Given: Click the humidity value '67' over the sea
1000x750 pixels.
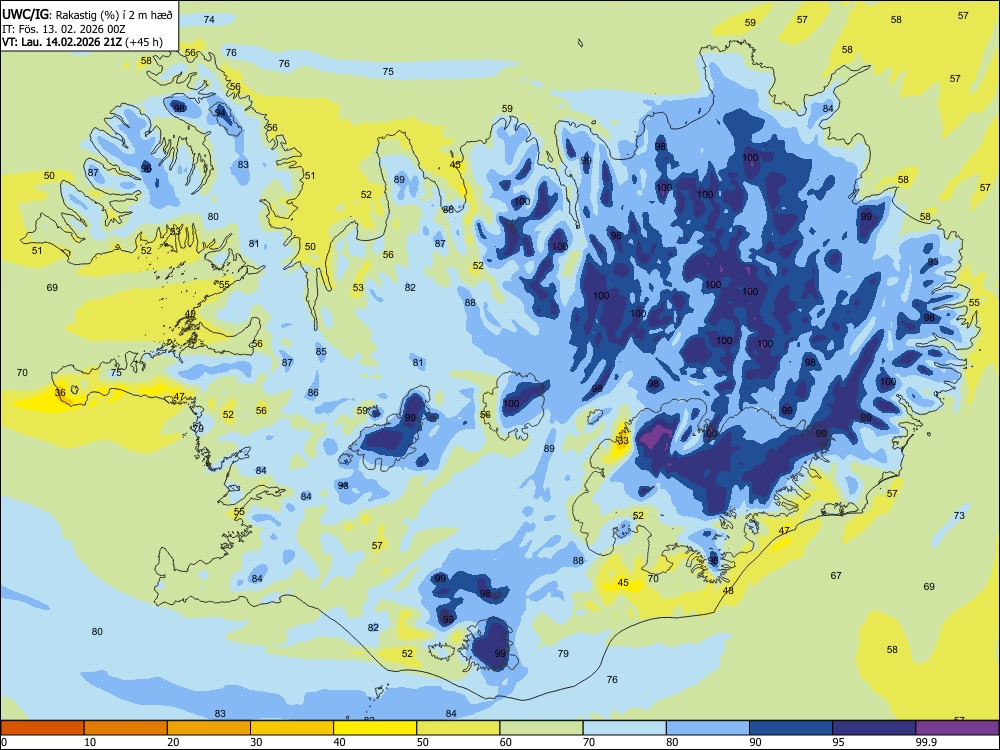Looking at the screenshot, I should point(836,575).
